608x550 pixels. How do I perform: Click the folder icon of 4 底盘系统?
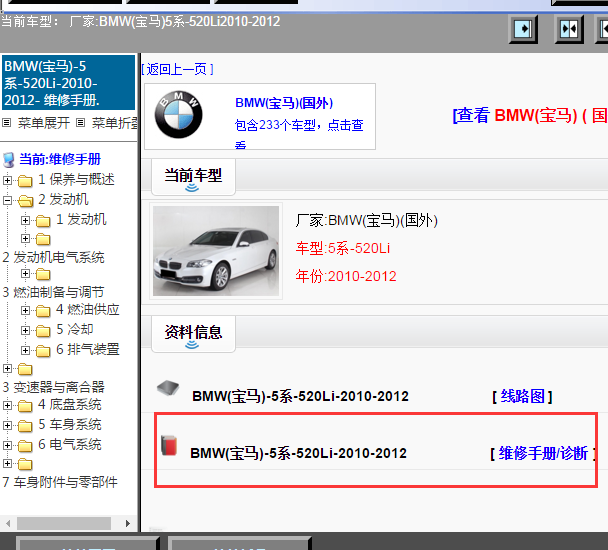[x=25, y=406]
